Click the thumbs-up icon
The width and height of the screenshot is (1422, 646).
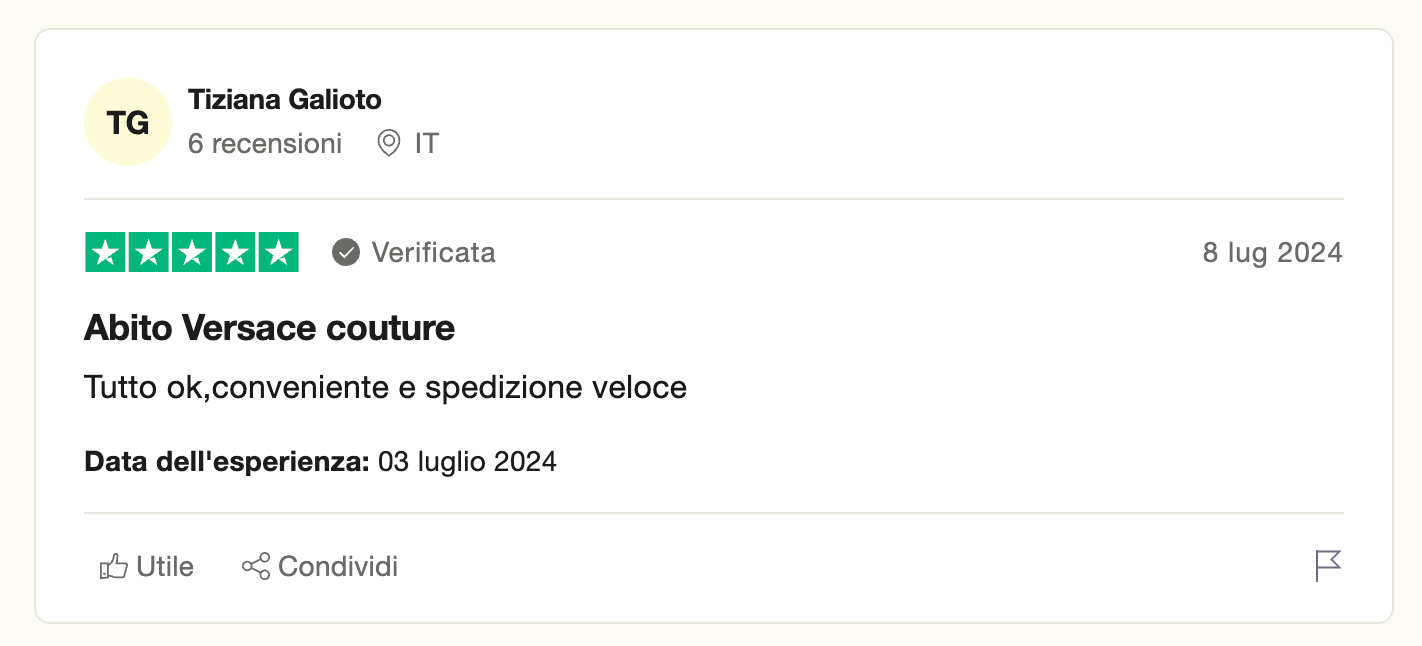(x=114, y=567)
